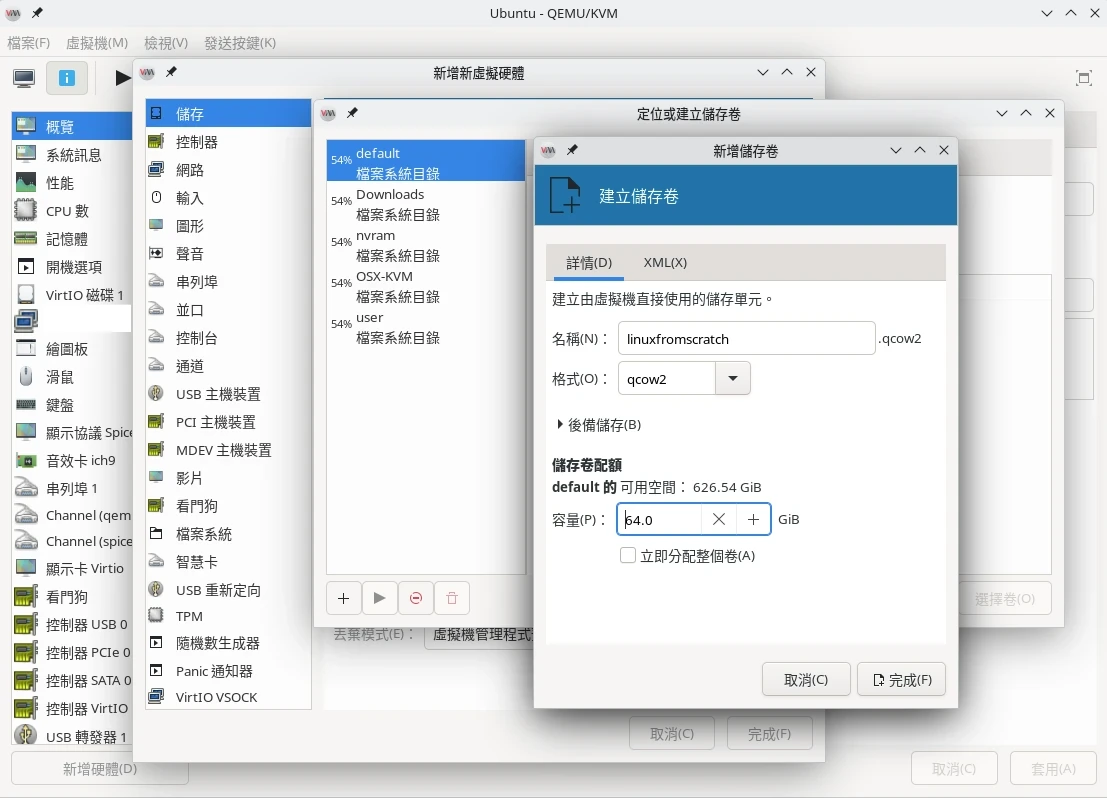This screenshot has height=798, width=1107.
Task: Open the 格式 qcow2 dropdown
Action: 732,379
